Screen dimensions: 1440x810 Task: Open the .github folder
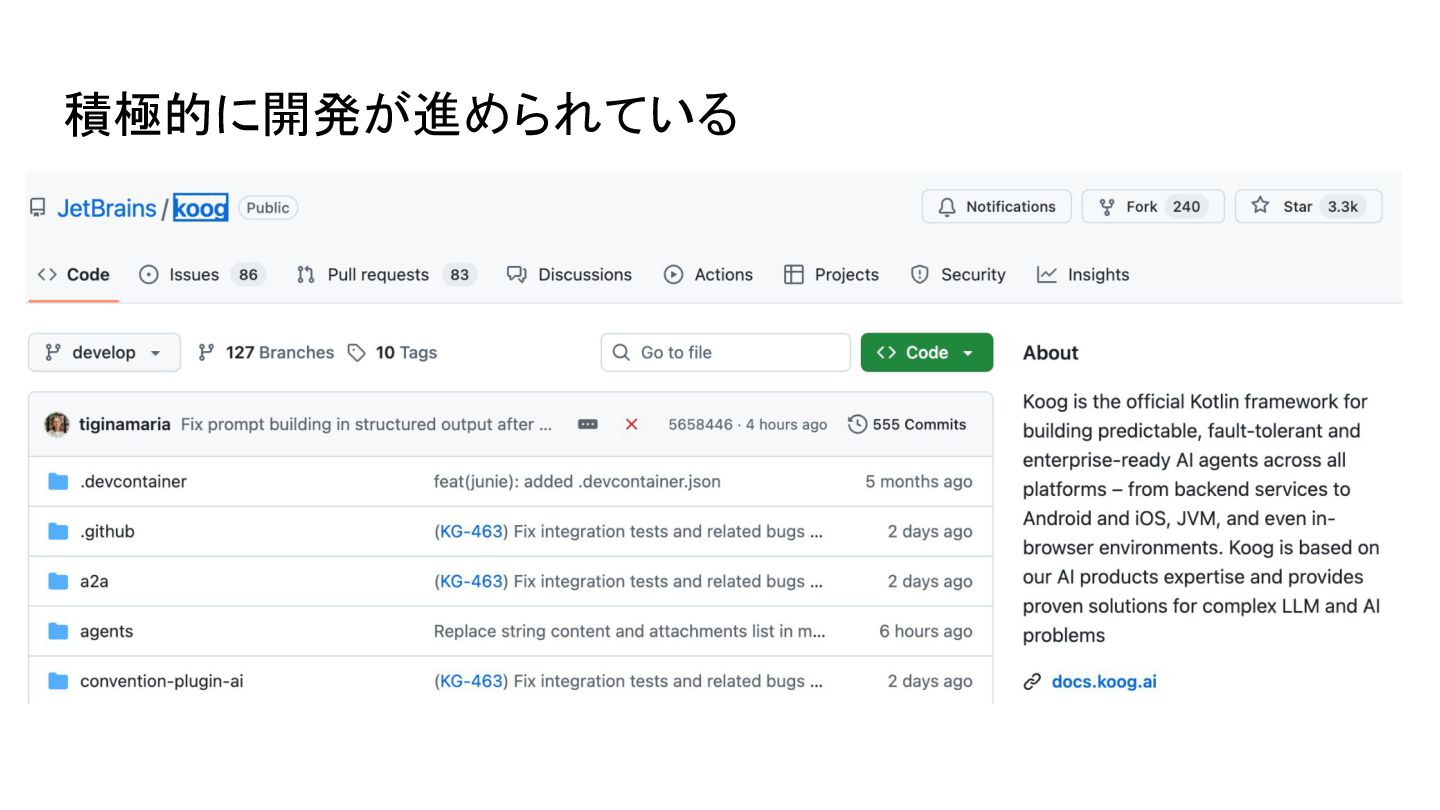point(107,531)
